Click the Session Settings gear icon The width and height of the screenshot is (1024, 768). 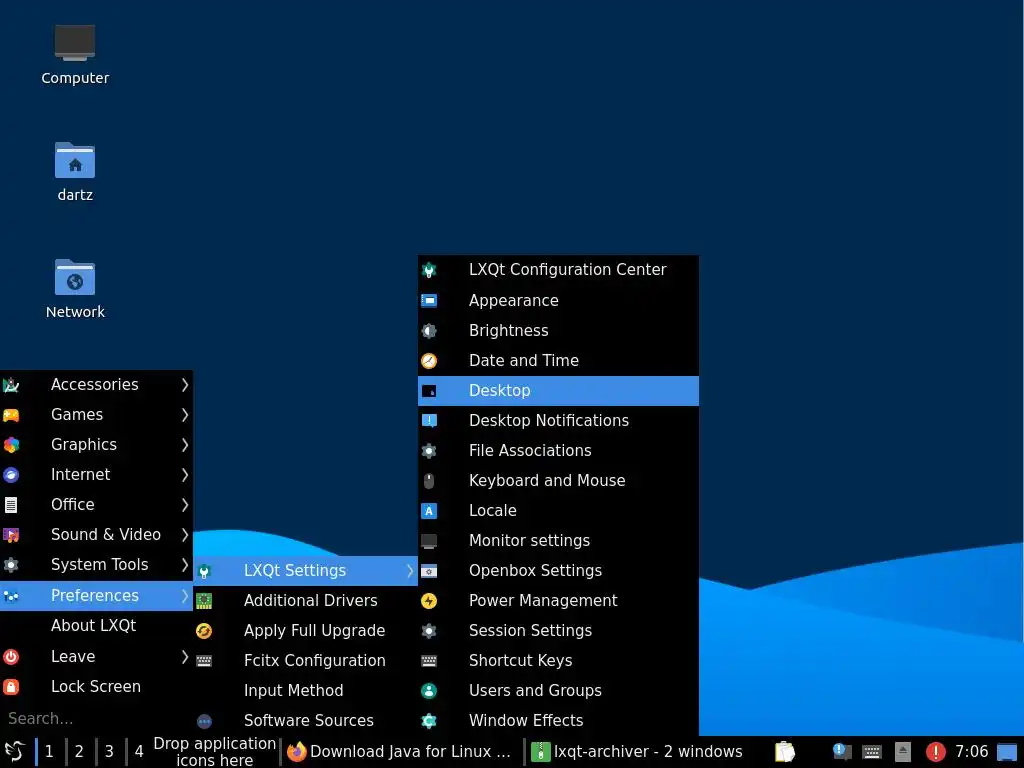coord(429,631)
